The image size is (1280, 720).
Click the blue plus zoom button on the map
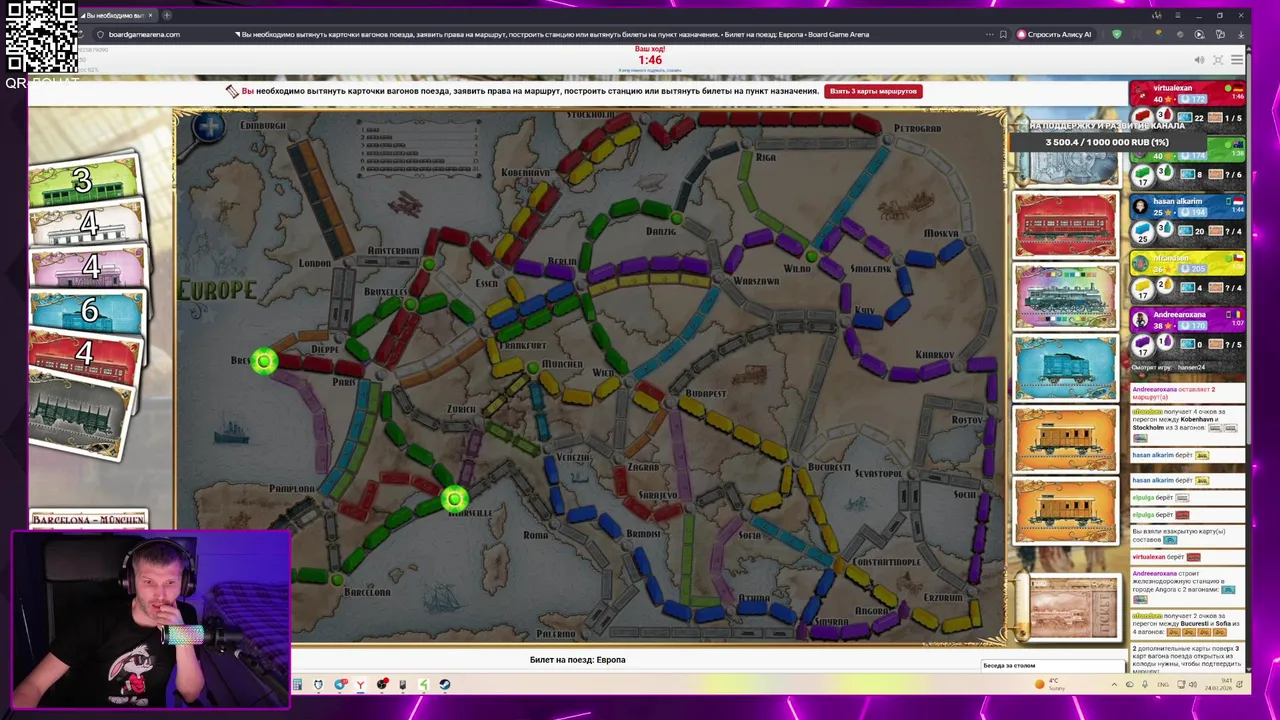209,127
